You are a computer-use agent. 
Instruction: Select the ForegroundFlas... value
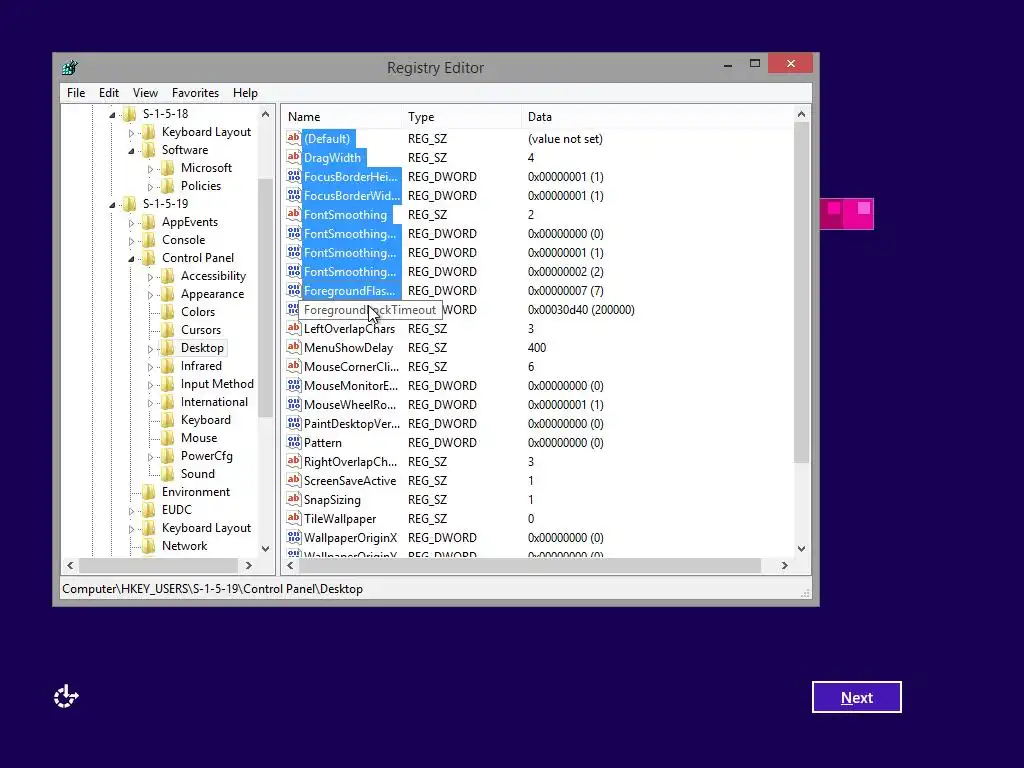tap(349, 291)
